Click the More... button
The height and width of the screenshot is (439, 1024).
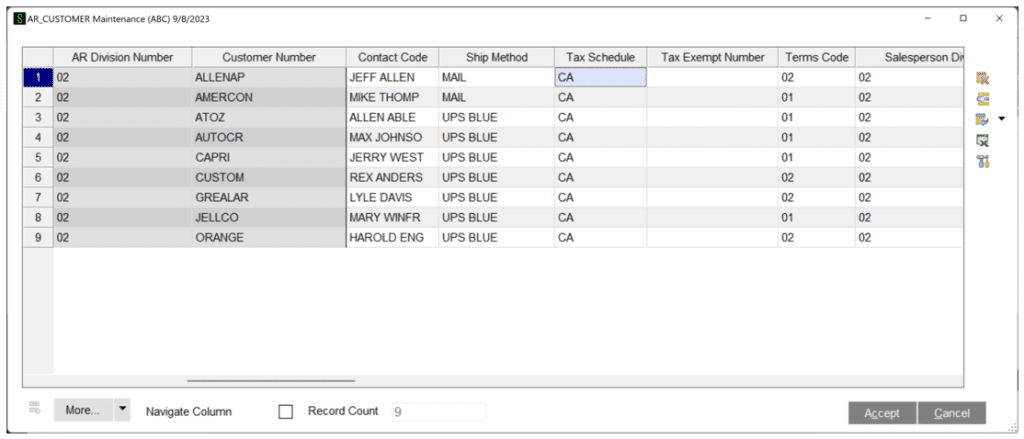[x=82, y=410]
